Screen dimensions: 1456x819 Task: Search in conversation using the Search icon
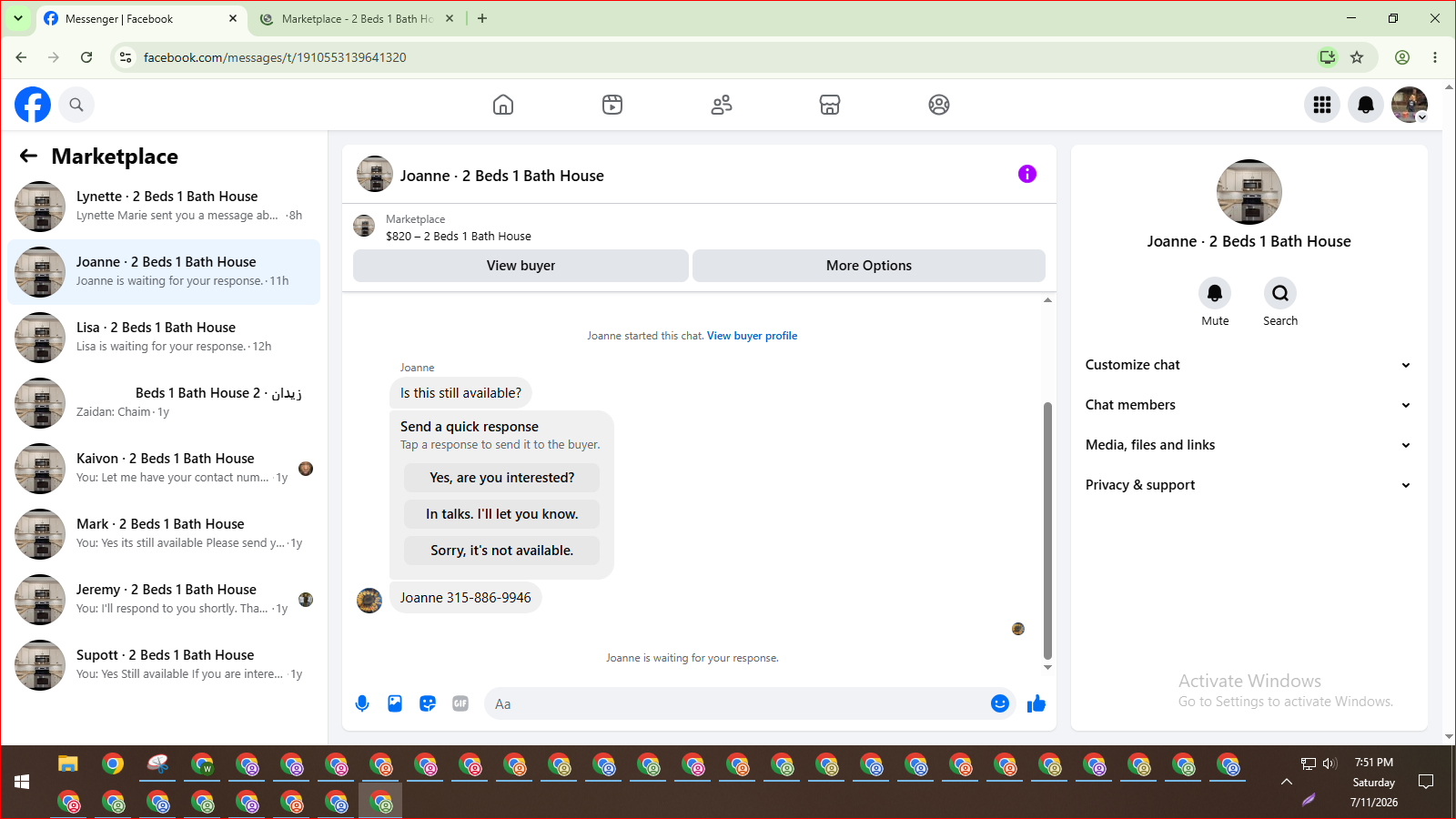click(1280, 293)
